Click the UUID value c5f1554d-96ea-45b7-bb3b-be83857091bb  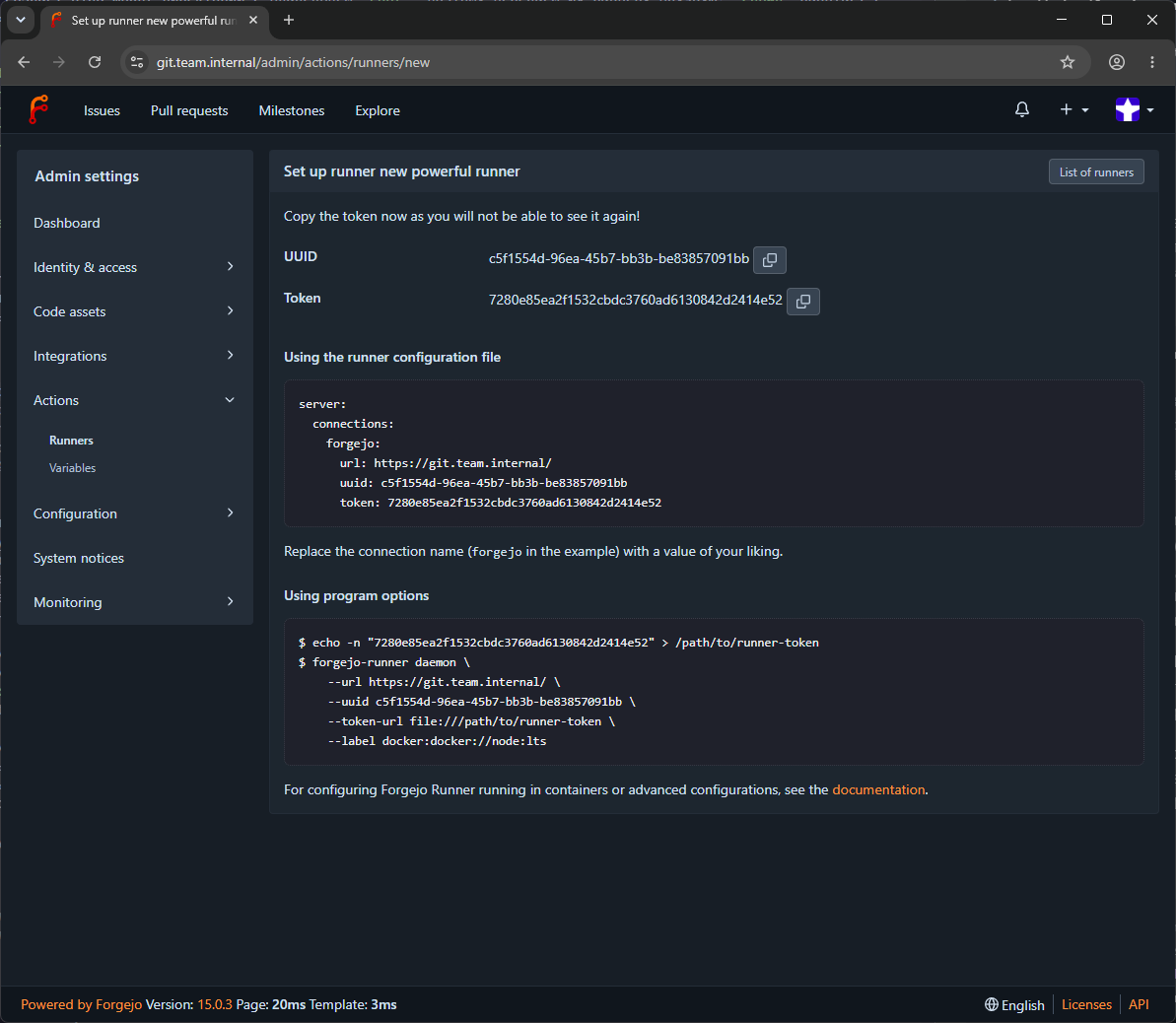pyautogui.click(x=619, y=259)
